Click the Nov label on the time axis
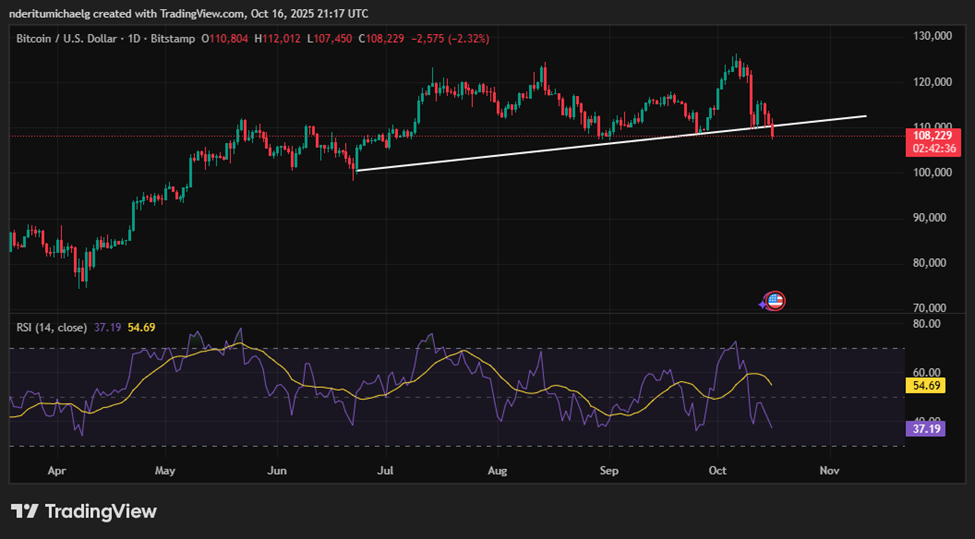Viewport: 975px width, 539px height. (827, 468)
